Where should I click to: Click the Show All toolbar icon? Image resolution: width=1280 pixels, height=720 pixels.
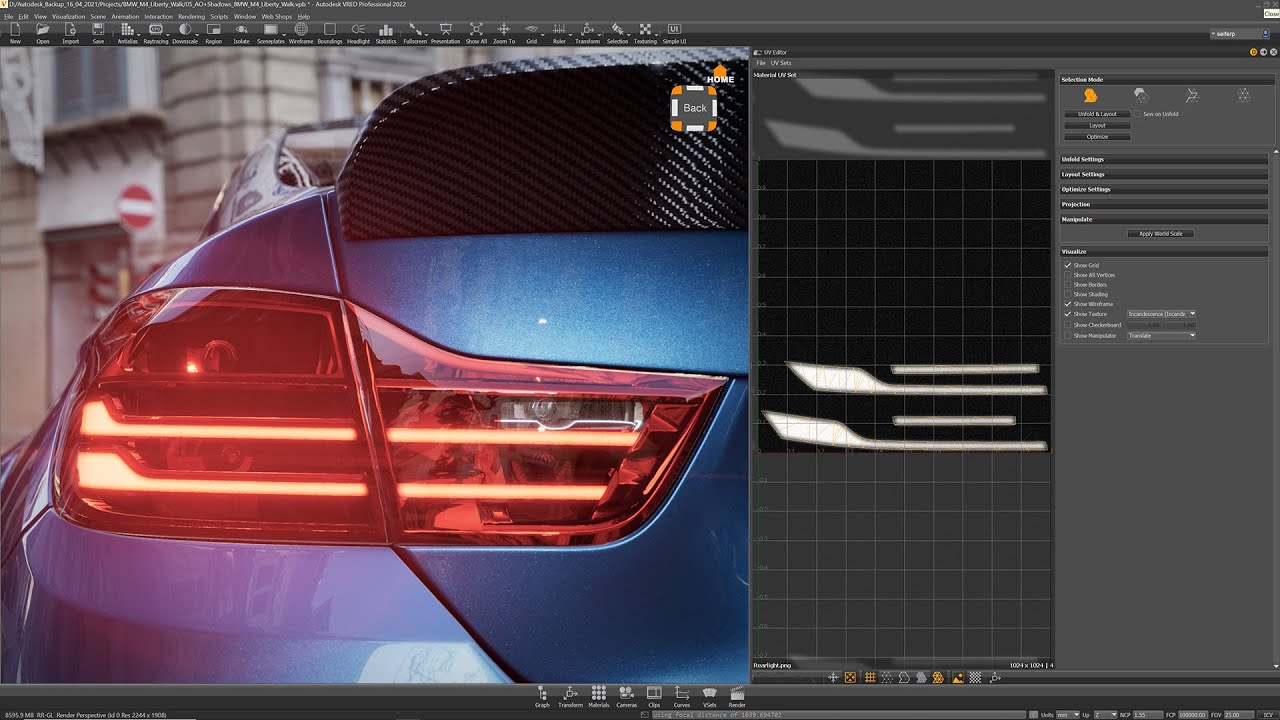click(x=476, y=34)
